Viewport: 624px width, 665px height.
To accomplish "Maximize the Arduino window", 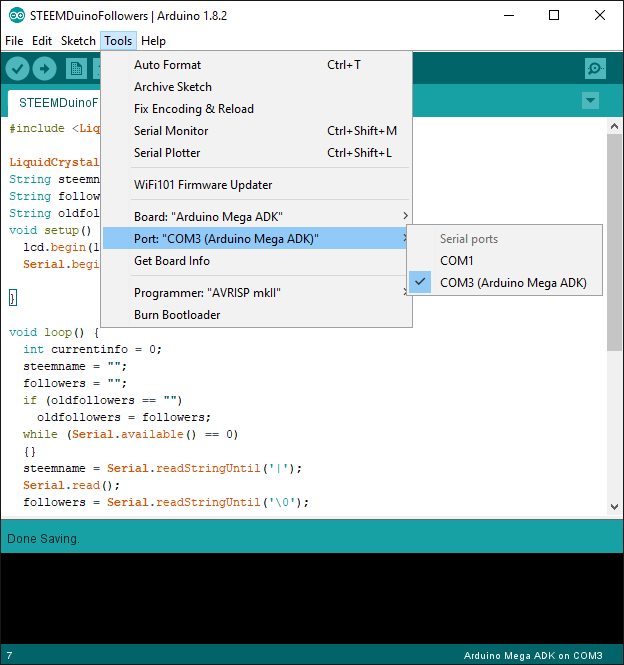I will click(554, 16).
